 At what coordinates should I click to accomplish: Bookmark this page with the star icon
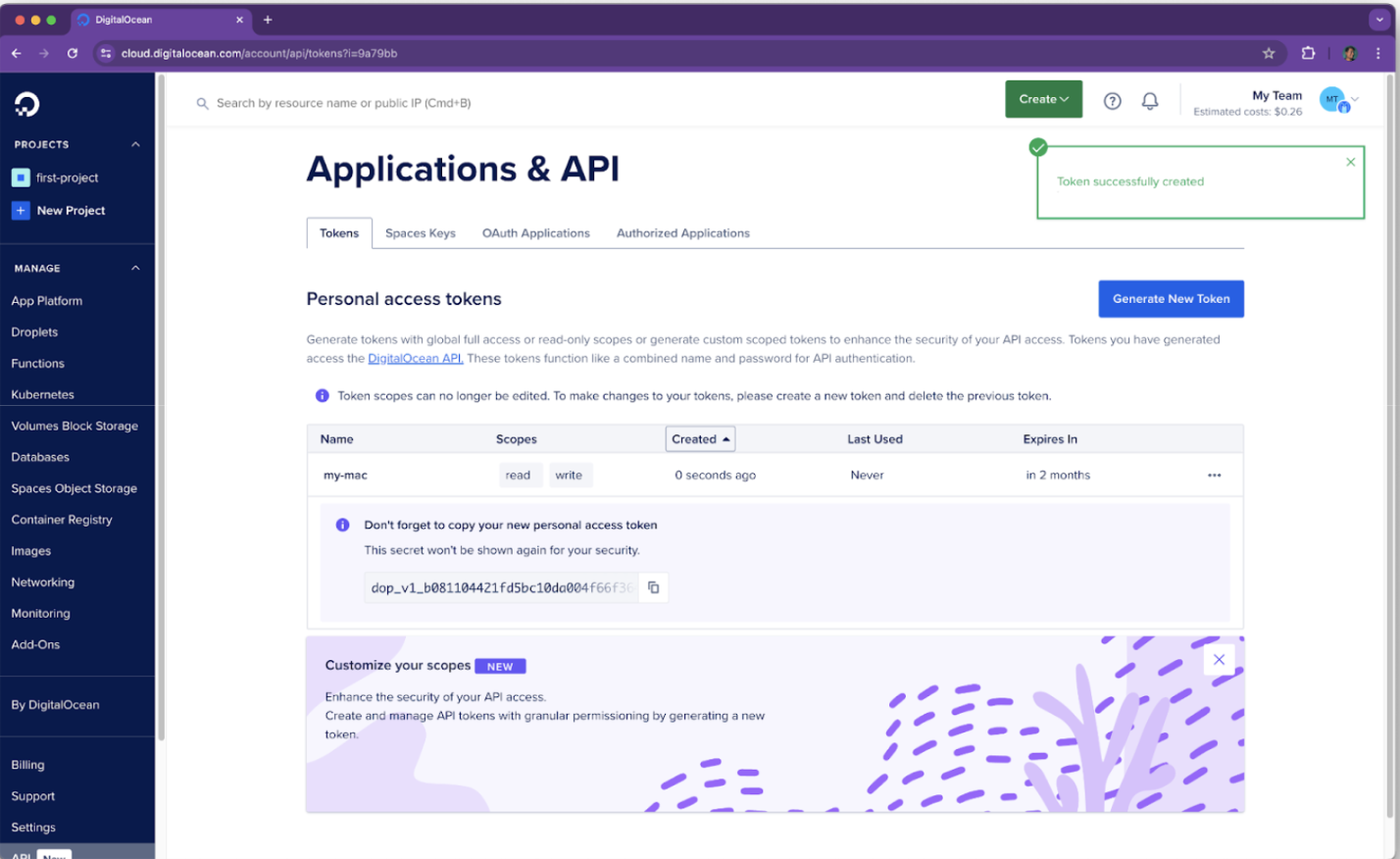pos(1269,53)
